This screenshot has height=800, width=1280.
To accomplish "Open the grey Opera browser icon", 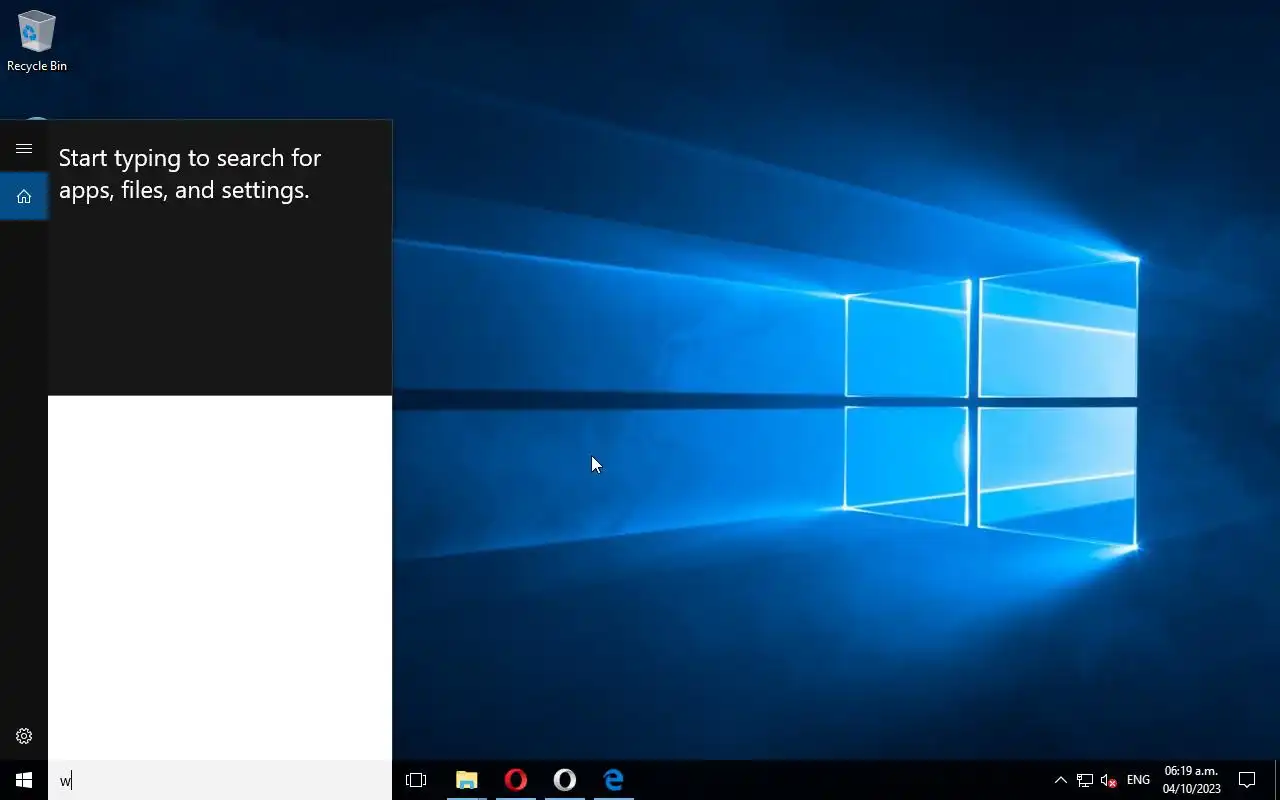I will tap(564, 780).
